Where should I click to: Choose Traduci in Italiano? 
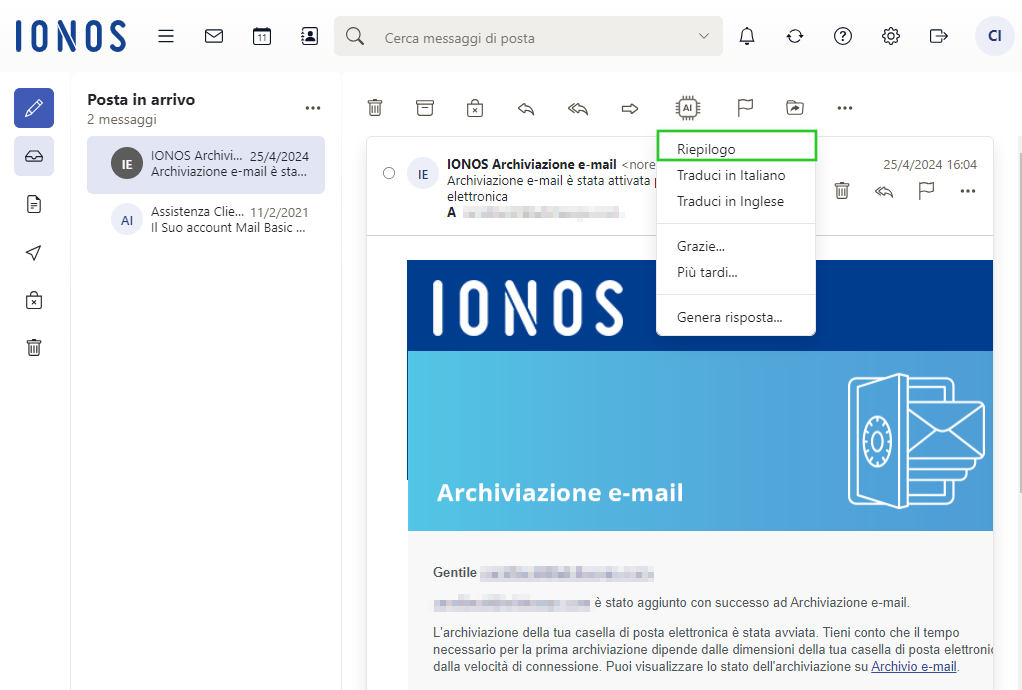737,175
